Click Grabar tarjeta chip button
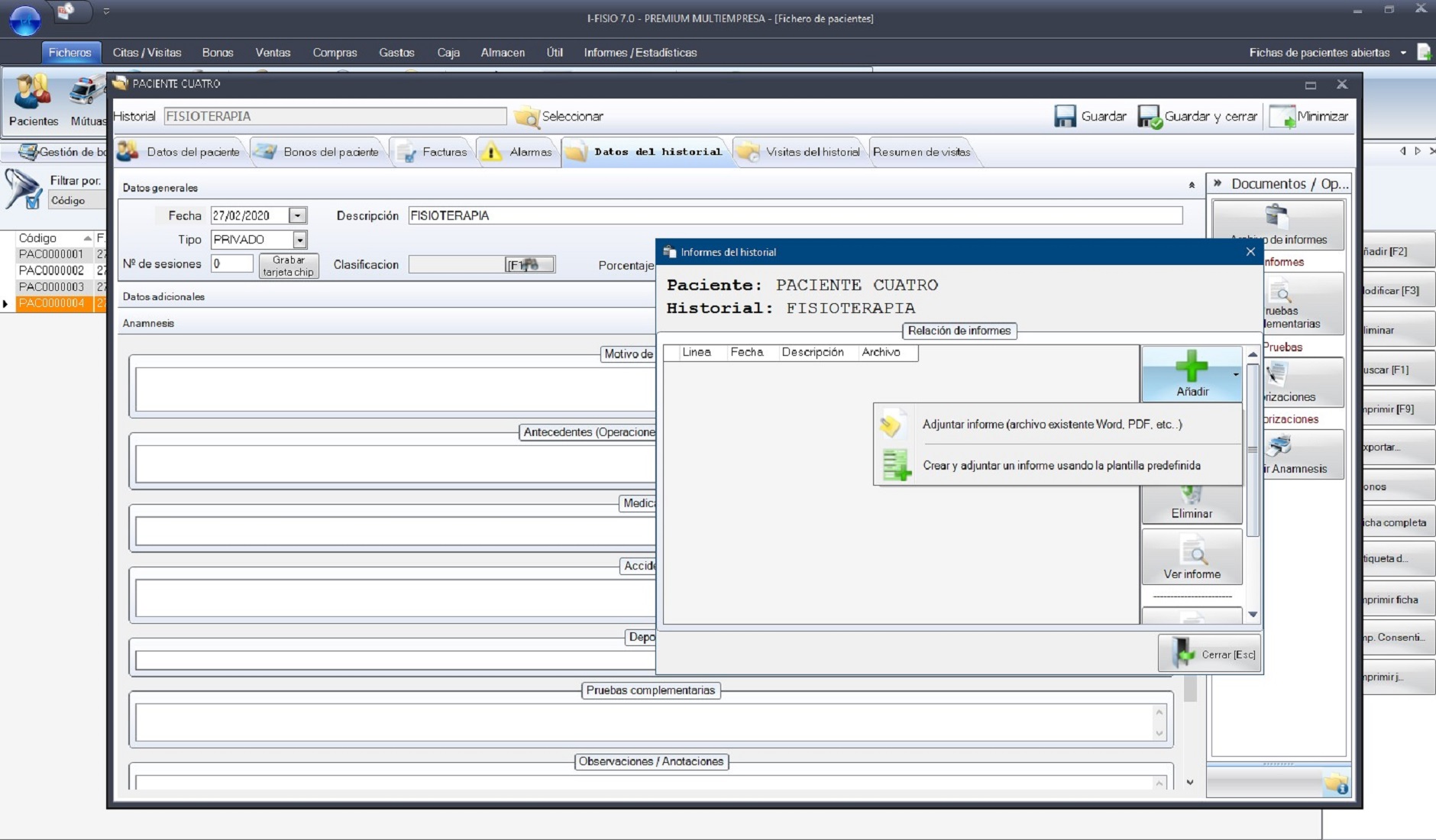 tap(288, 266)
